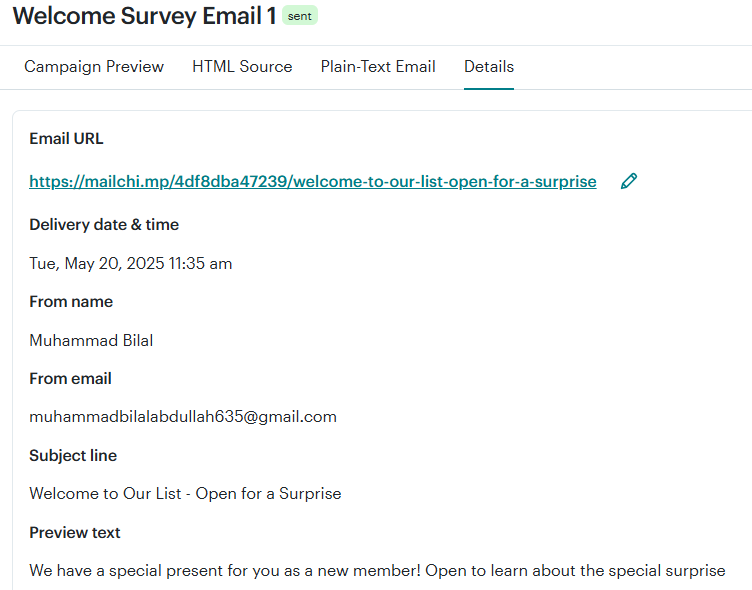The image size is (752, 590).
Task: Click the Delivery date & time heading
Action: [x=104, y=224]
